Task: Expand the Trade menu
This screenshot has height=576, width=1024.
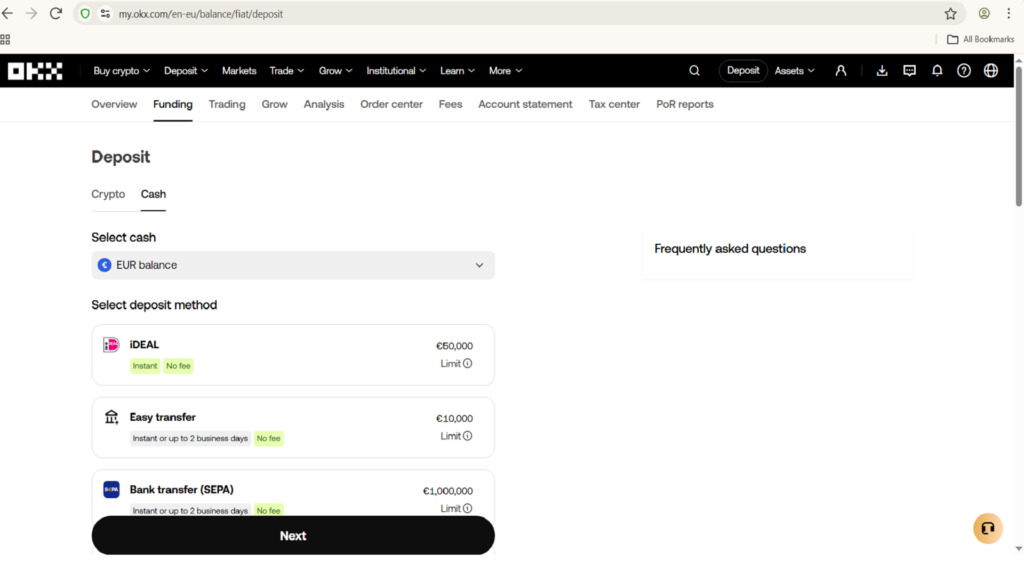Action: 287,71
